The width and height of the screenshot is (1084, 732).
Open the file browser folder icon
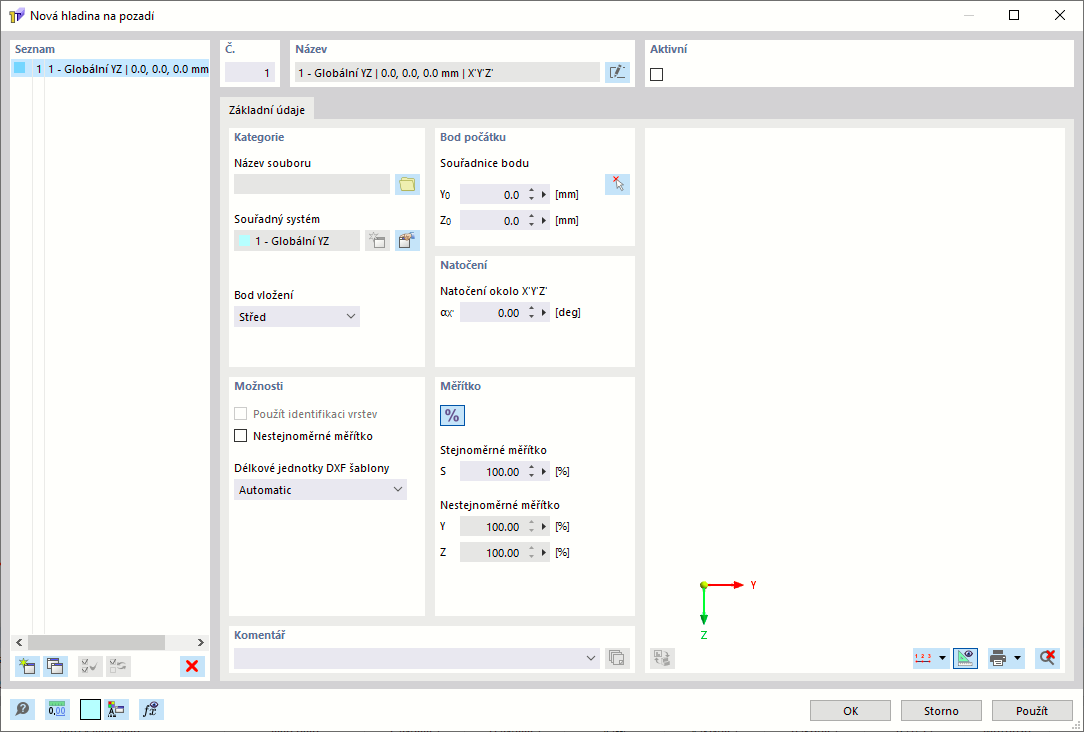407,184
